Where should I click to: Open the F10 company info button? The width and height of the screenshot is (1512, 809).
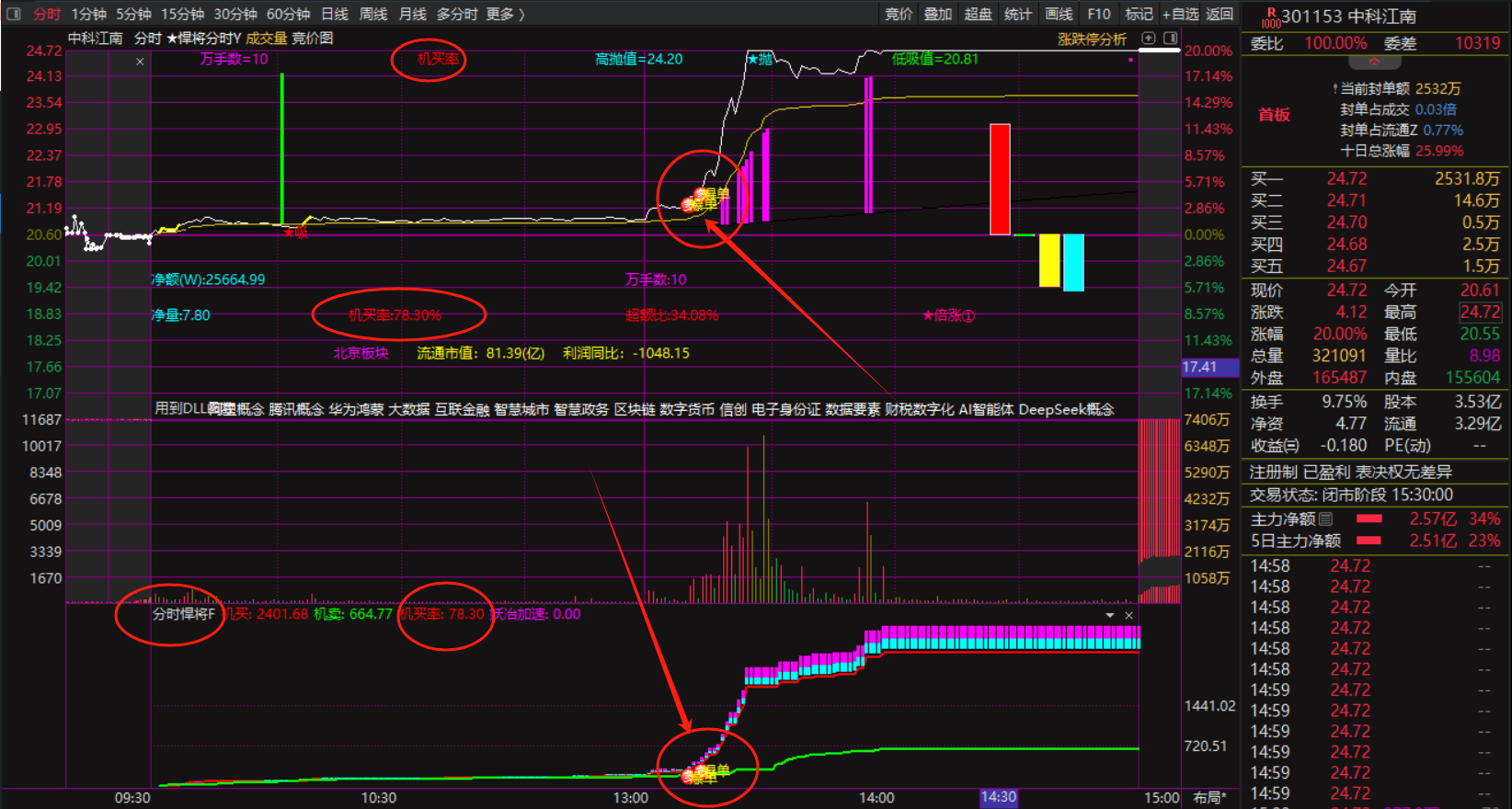1098,14
